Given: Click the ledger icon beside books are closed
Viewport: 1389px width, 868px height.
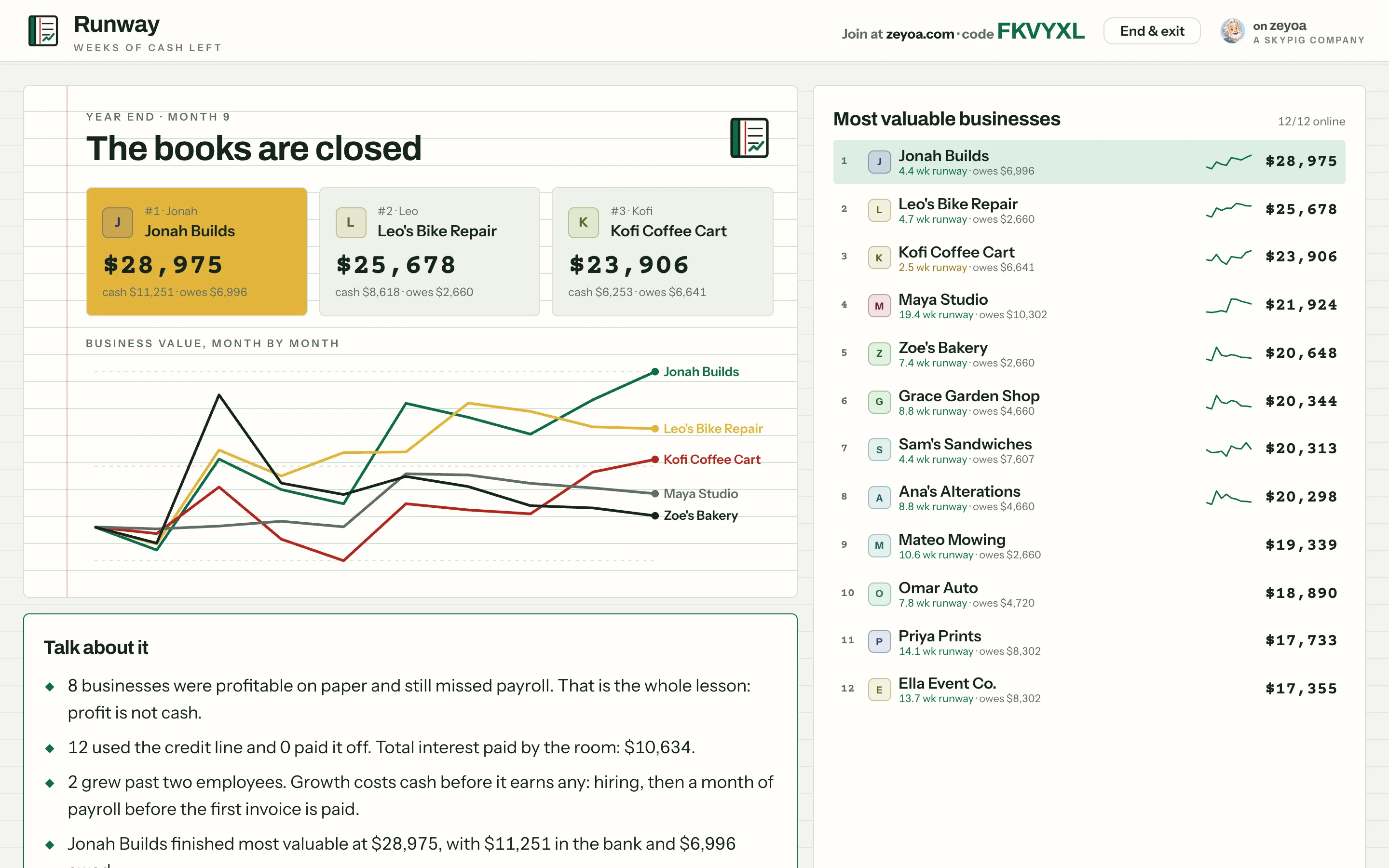Looking at the screenshot, I should coord(749,138).
